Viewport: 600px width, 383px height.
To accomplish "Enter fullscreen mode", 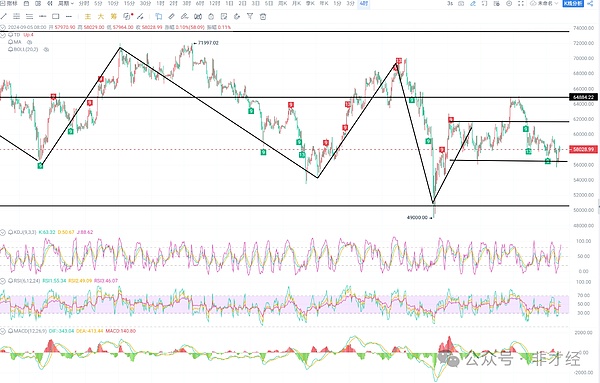I will [521, 3].
